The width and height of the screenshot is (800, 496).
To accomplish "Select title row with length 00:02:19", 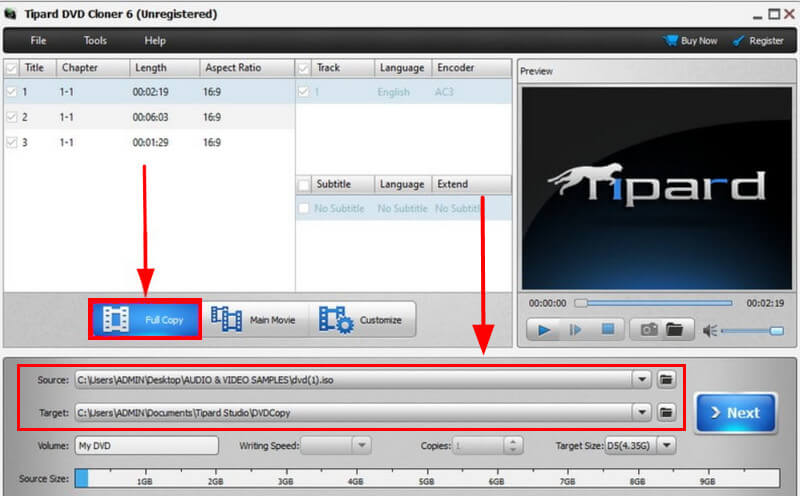I will pyautogui.click(x=149, y=92).
